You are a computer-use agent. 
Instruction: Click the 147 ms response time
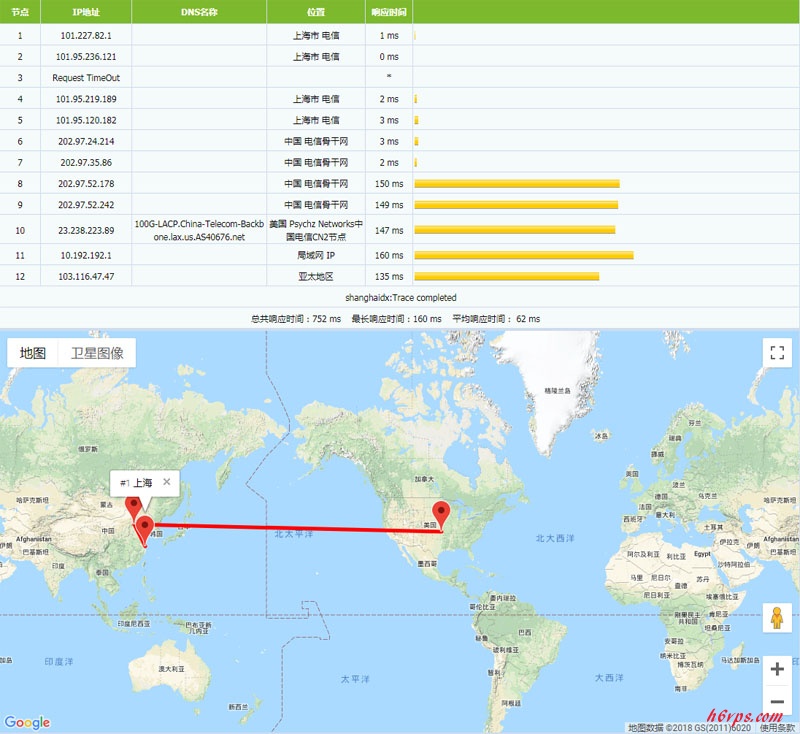[x=389, y=231]
